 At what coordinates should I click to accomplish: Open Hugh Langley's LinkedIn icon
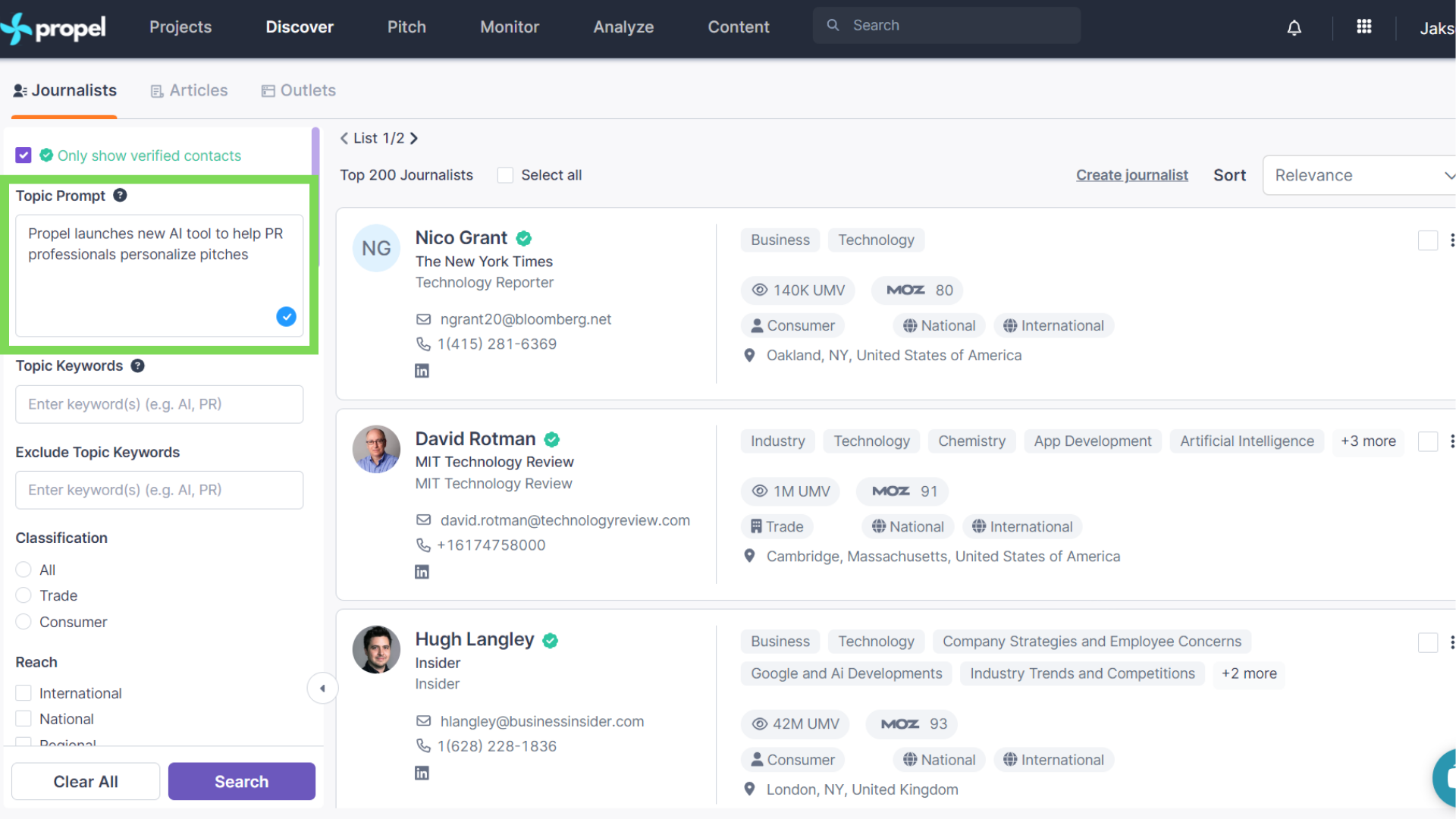click(x=422, y=773)
